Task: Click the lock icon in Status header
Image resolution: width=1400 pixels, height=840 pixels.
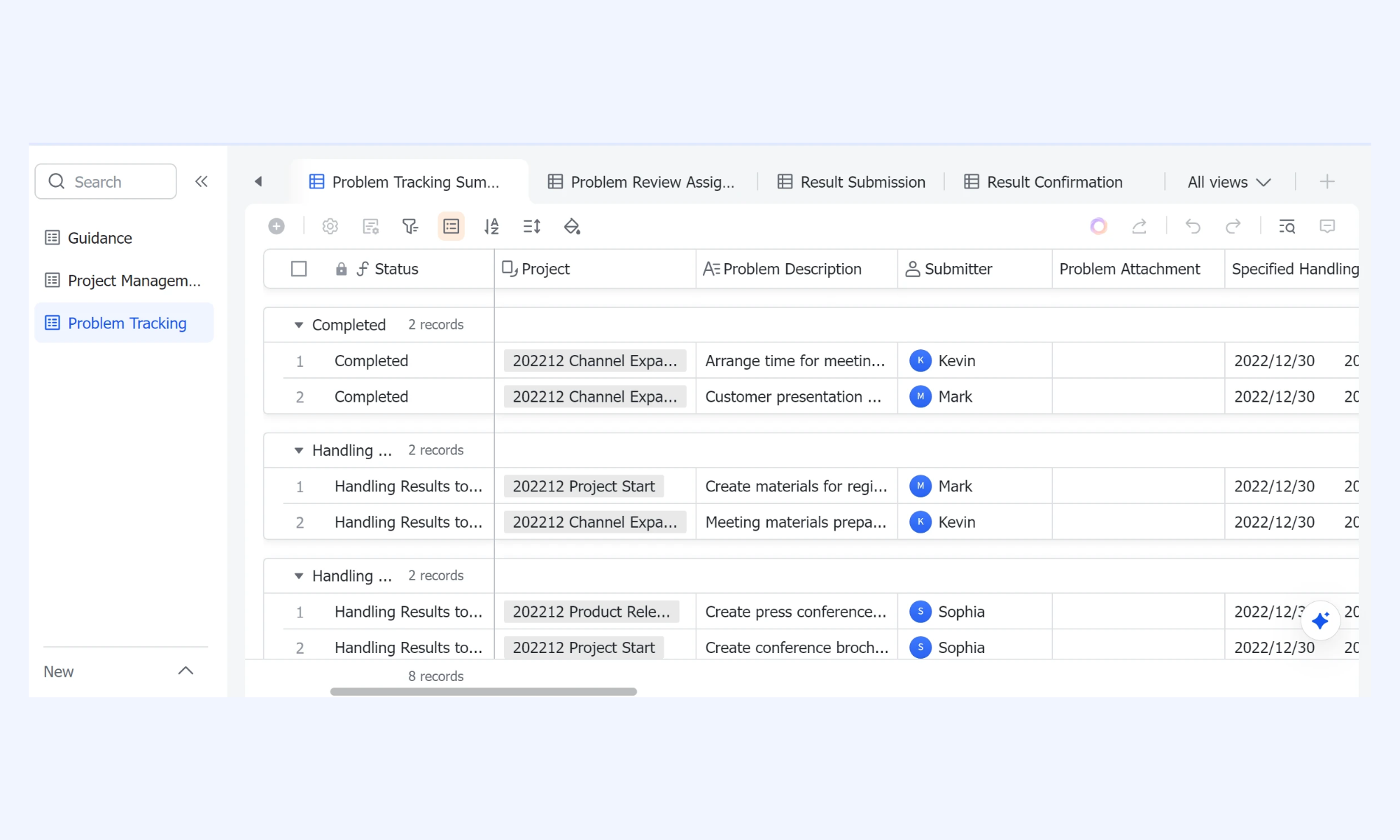Action: pyautogui.click(x=342, y=269)
